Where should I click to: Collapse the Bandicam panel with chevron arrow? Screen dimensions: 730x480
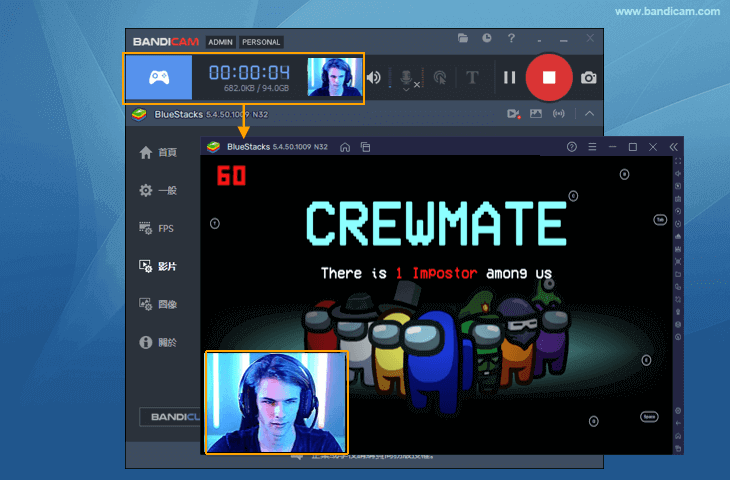pyautogui.click(x=589, y=114)
